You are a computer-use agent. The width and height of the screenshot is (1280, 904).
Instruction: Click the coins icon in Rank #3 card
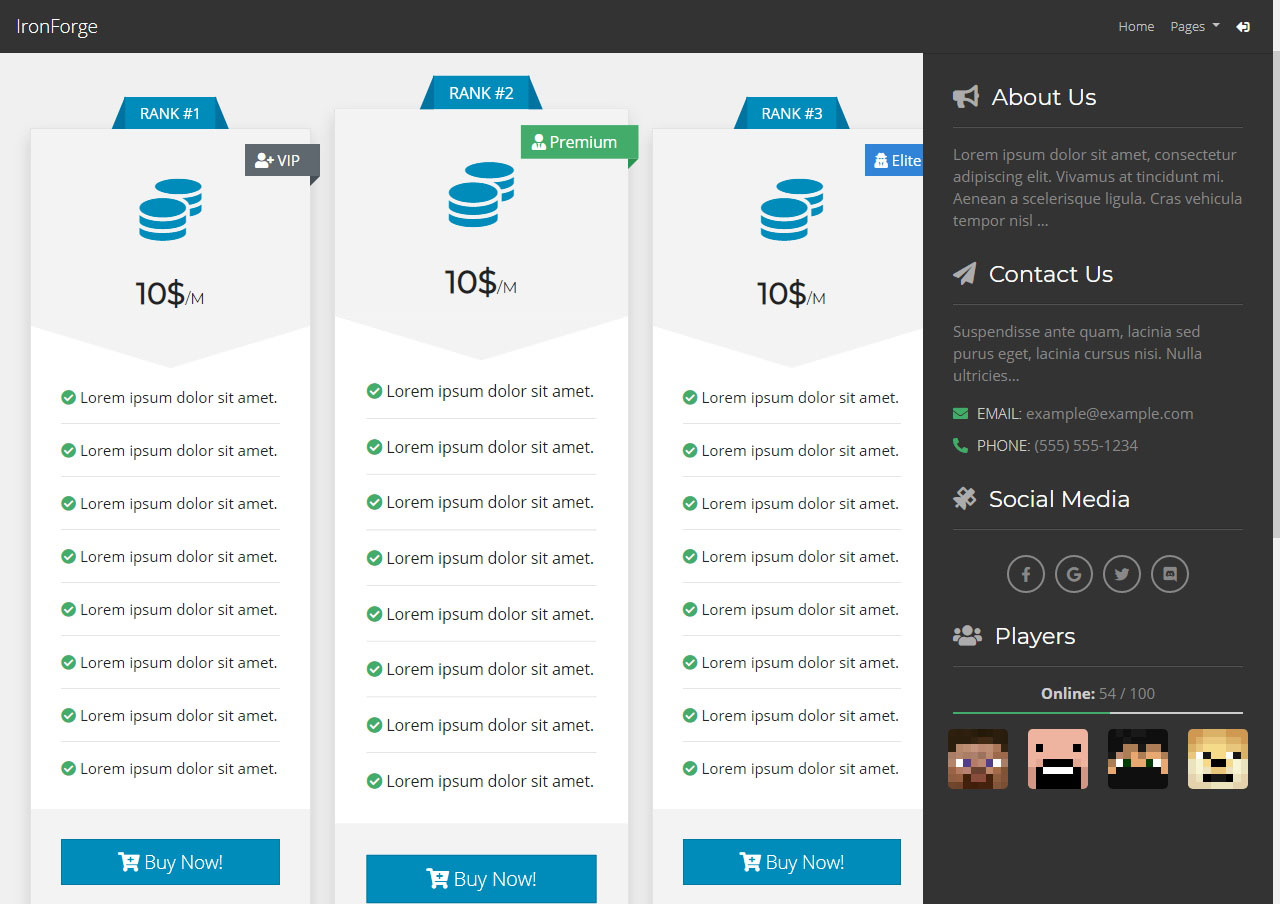pyautogui.click(x=791, y=209)
